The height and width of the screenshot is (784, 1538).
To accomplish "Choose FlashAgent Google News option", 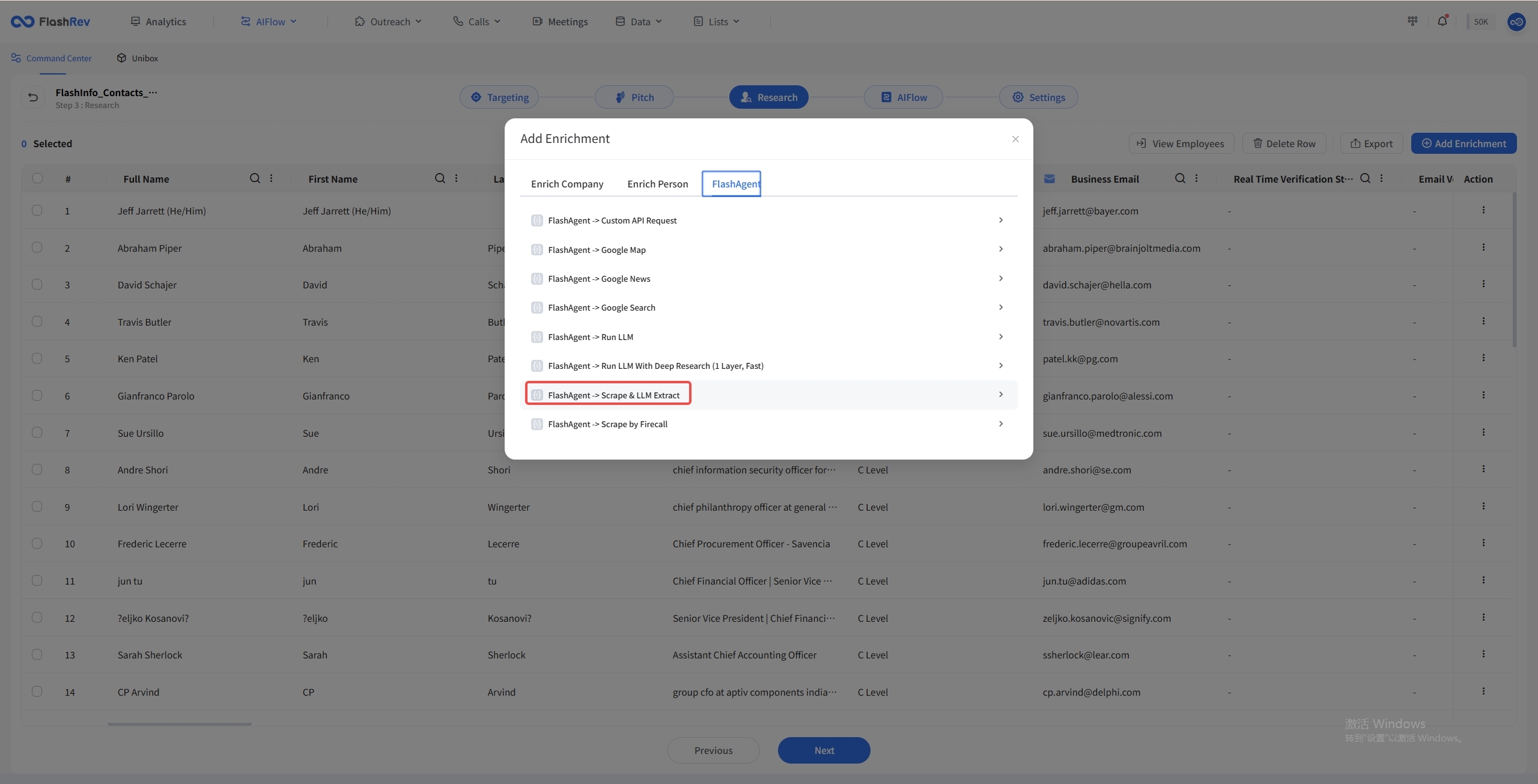I will click(x=768, y=279).
